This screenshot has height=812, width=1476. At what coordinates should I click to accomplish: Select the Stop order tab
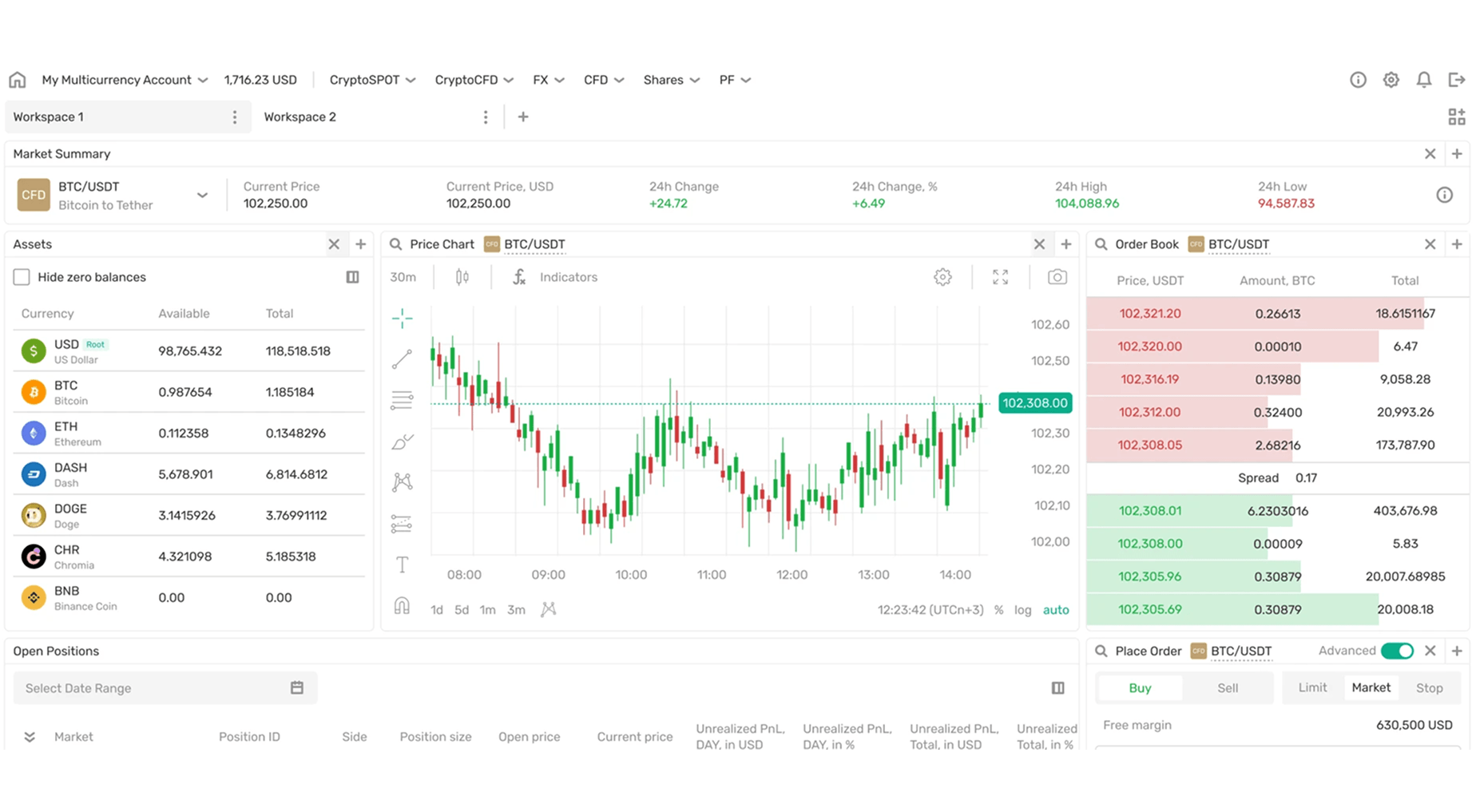(1429, 687)
